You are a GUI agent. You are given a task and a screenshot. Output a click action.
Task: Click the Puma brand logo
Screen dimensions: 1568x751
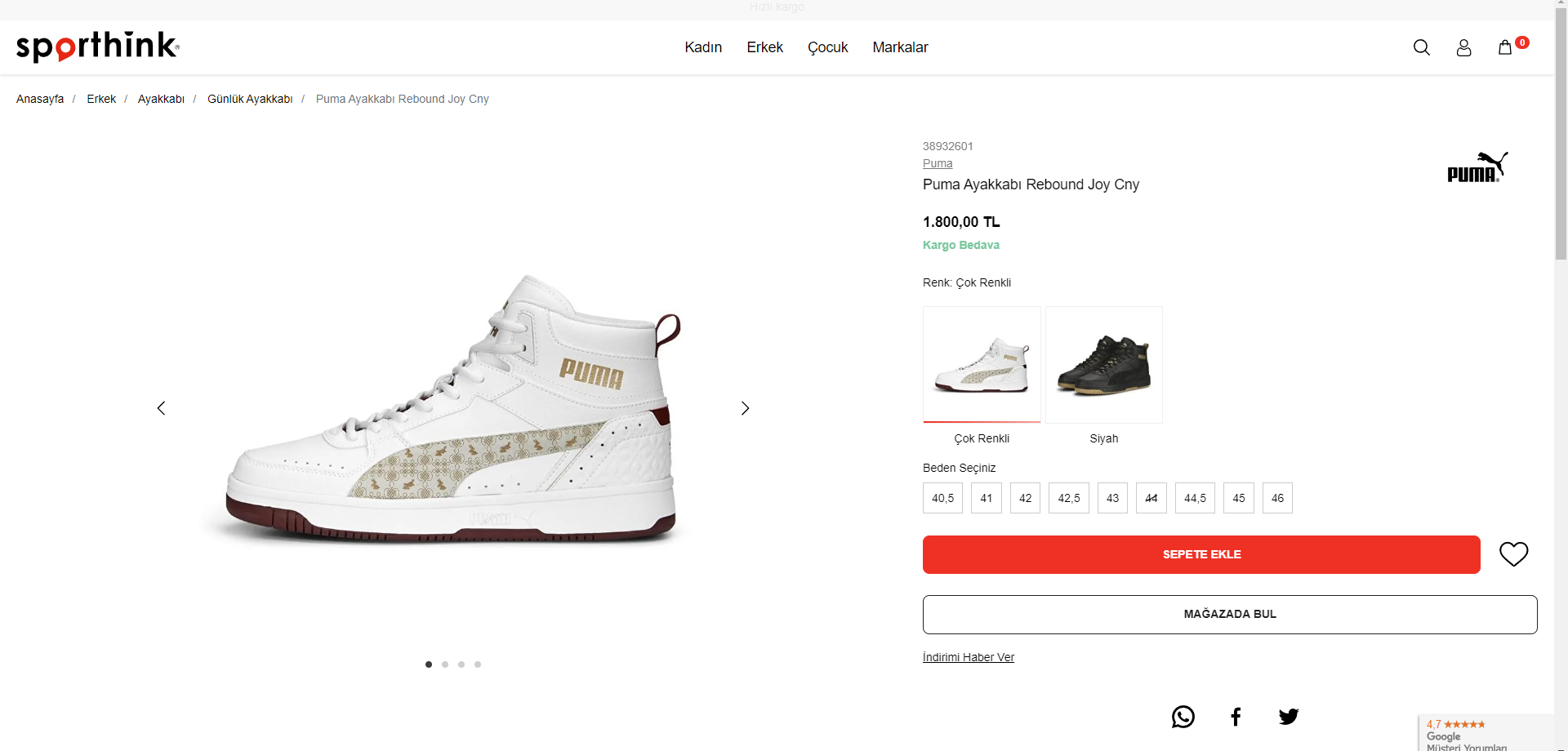pos(1477,167)
